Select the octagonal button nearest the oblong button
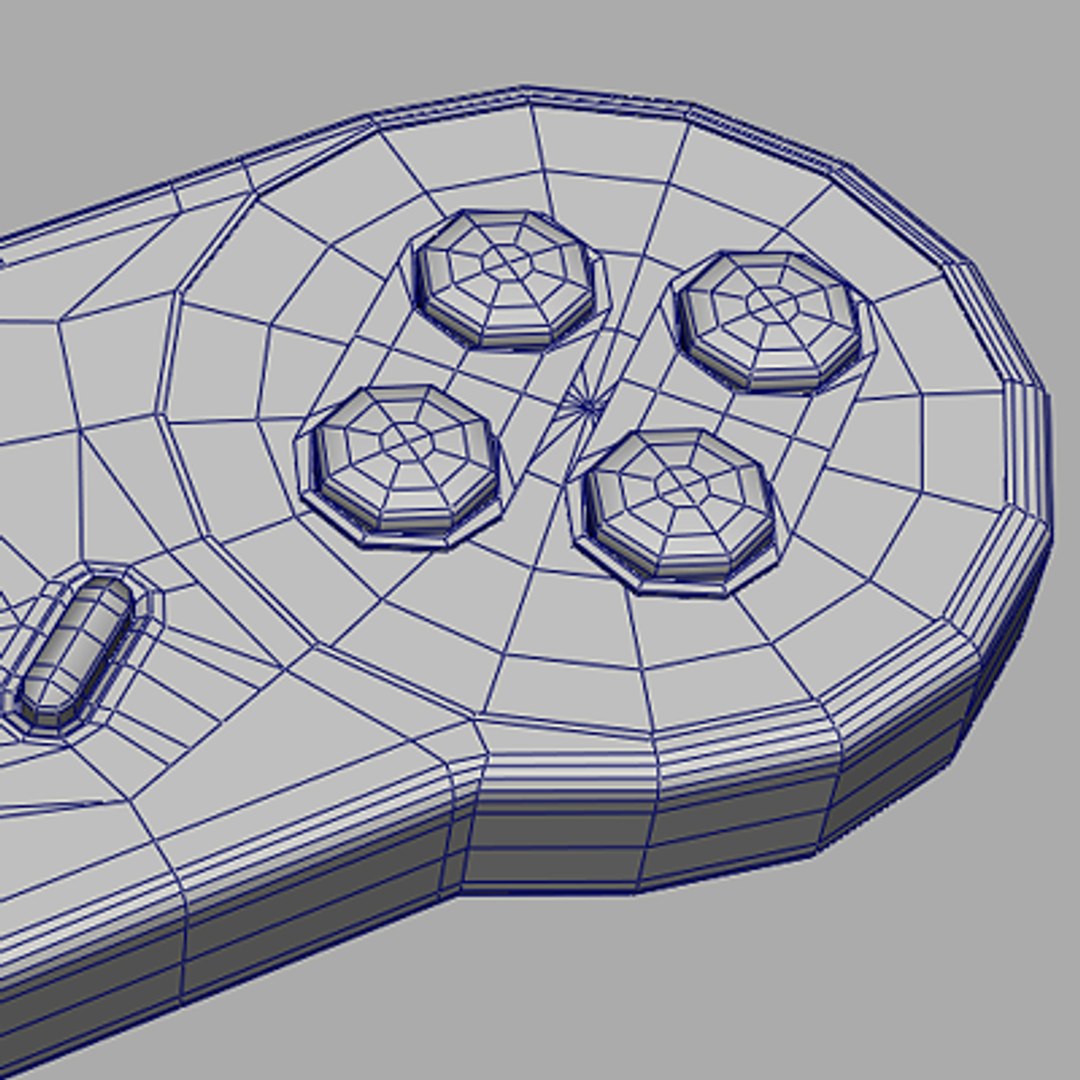This screenshot has width=1080, height=1080. click(x=406, y=460)
